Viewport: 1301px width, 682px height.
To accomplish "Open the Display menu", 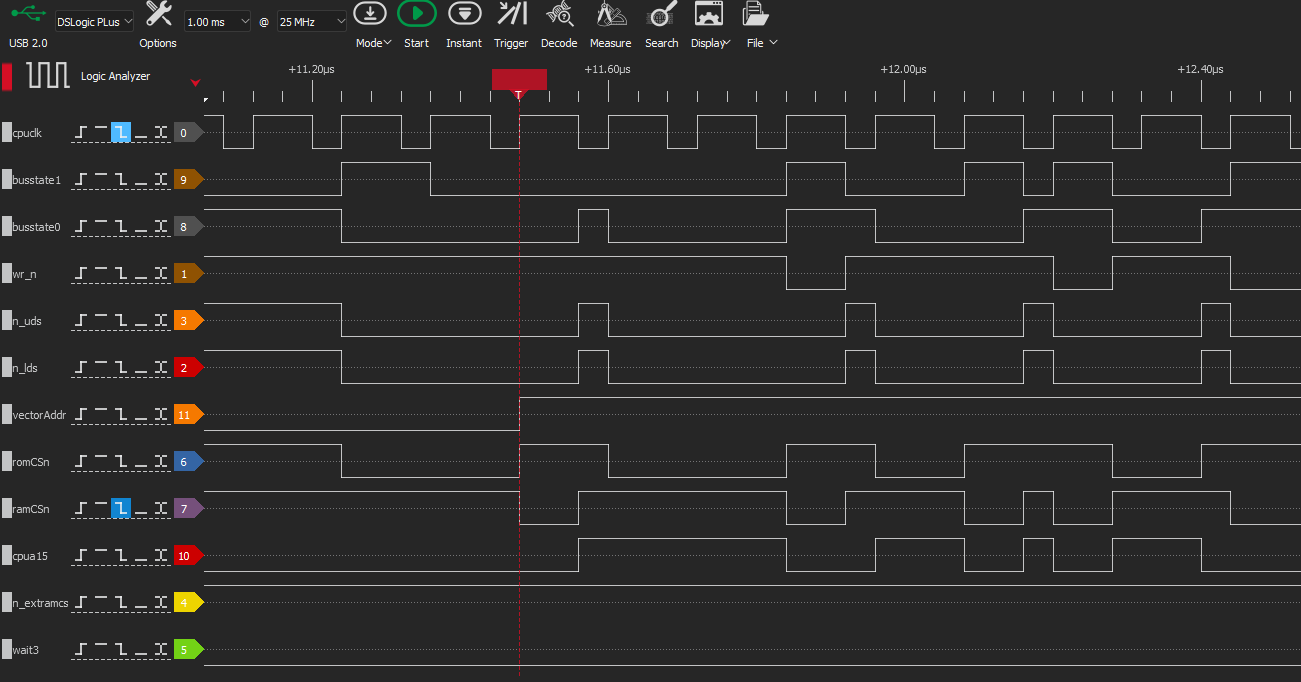I will pos(708,14).
